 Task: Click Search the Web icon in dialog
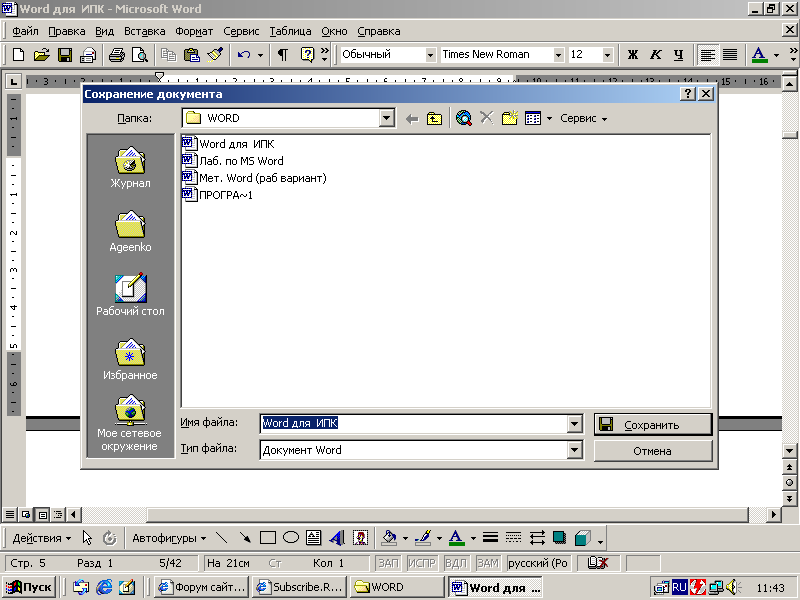(464, 118)
